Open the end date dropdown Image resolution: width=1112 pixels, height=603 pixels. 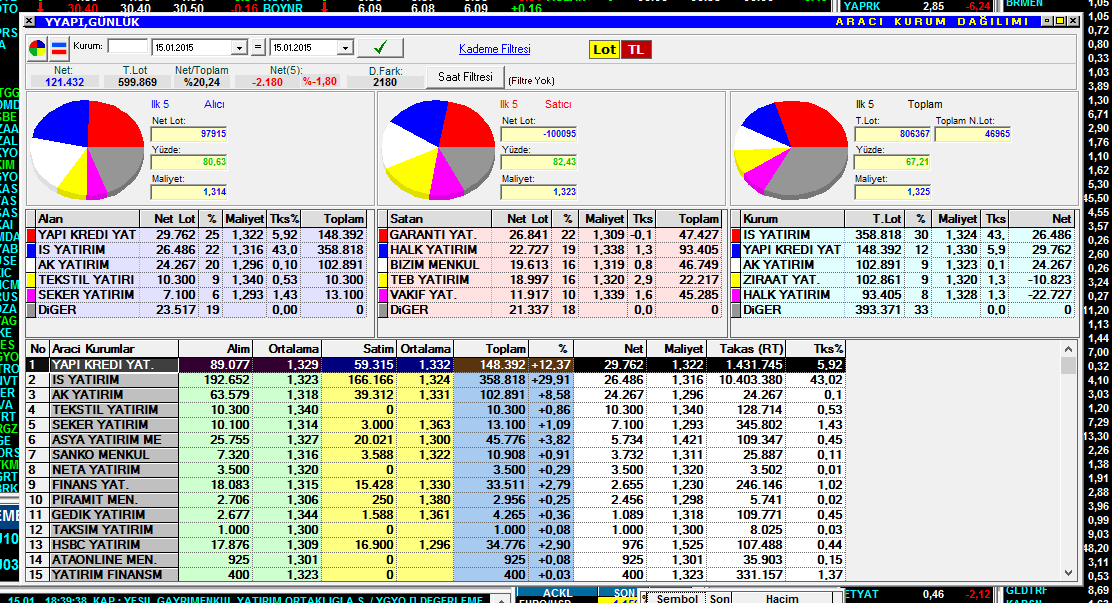tap(345, 48)
